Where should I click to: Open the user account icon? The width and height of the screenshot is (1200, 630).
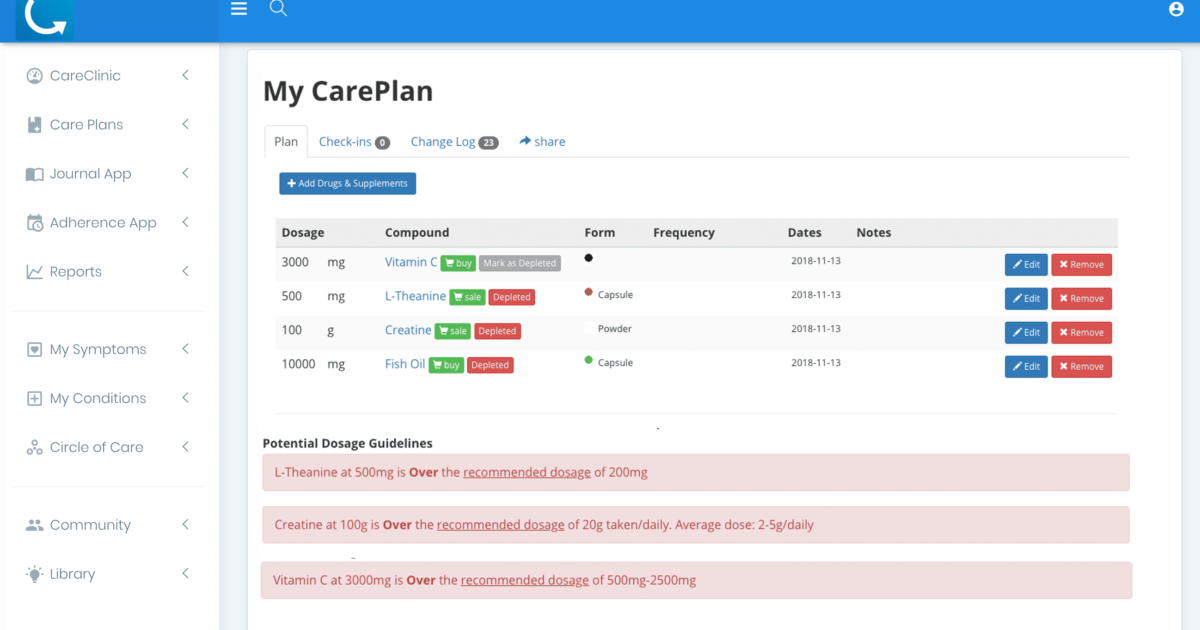(1176, 9)
